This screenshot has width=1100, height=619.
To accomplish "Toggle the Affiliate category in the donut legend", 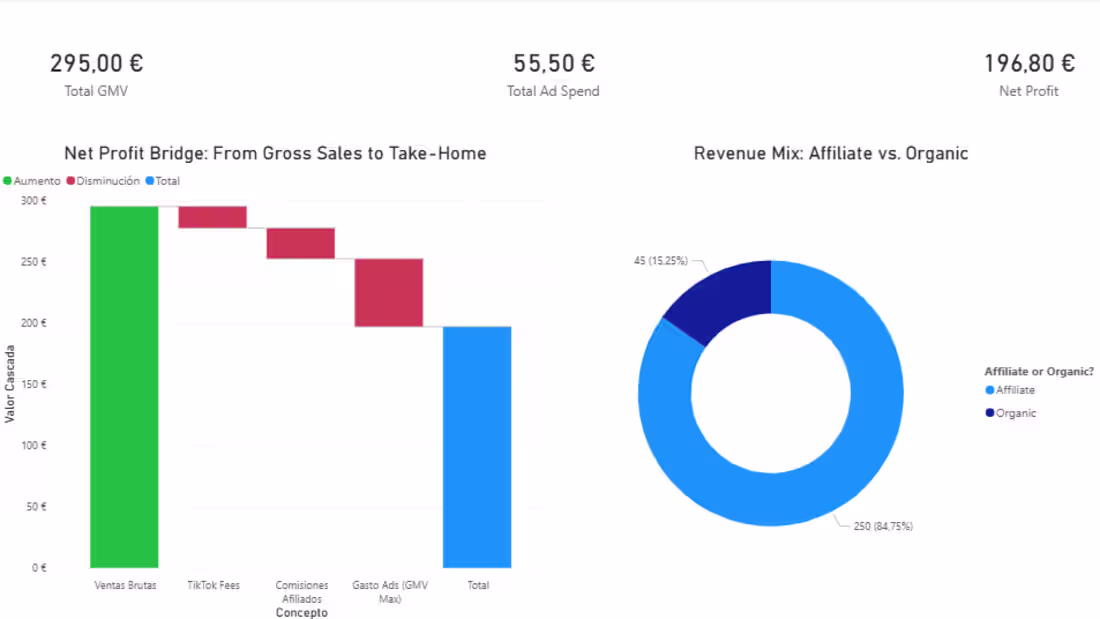I will coord(1010,390).
